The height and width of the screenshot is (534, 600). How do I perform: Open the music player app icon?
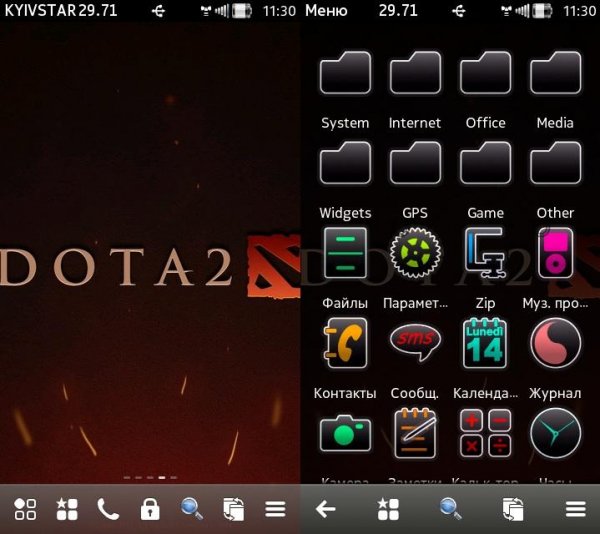click(x=555, y=253)
